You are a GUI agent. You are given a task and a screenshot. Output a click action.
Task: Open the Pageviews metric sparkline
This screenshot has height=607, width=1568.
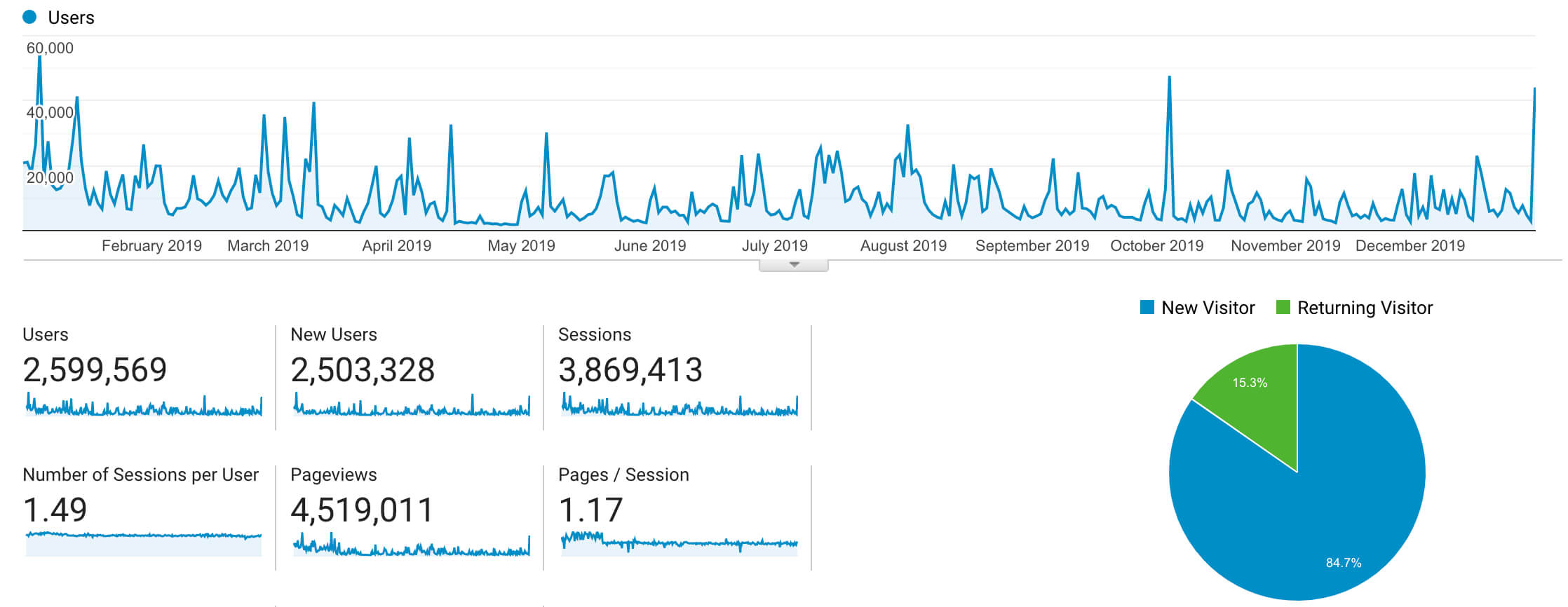[x=411, y=546]
